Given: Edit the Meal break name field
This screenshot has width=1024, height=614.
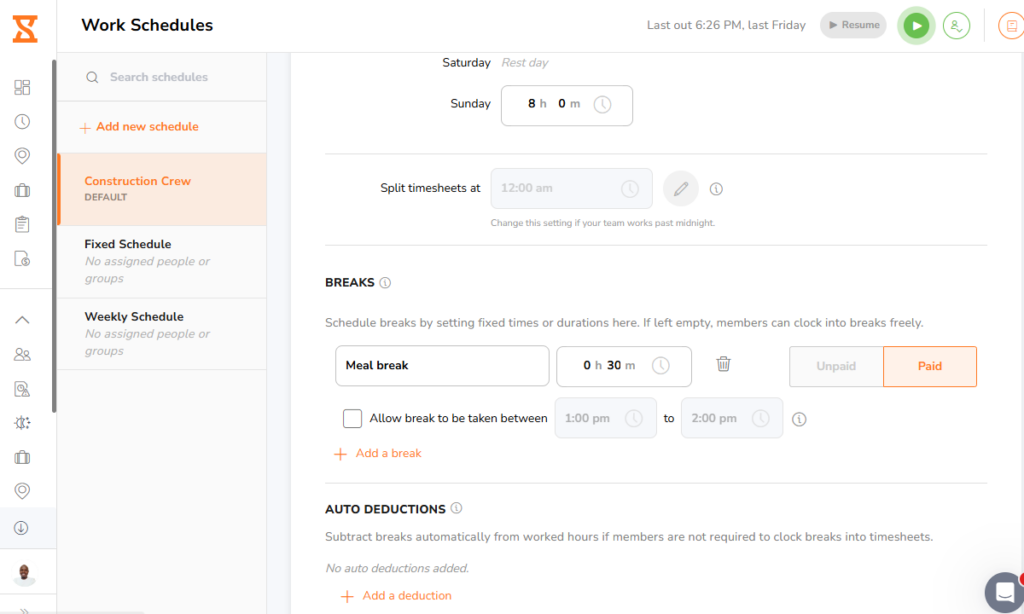Looking at the screenshot, I should pyautogui.click(x=442, y=366).
